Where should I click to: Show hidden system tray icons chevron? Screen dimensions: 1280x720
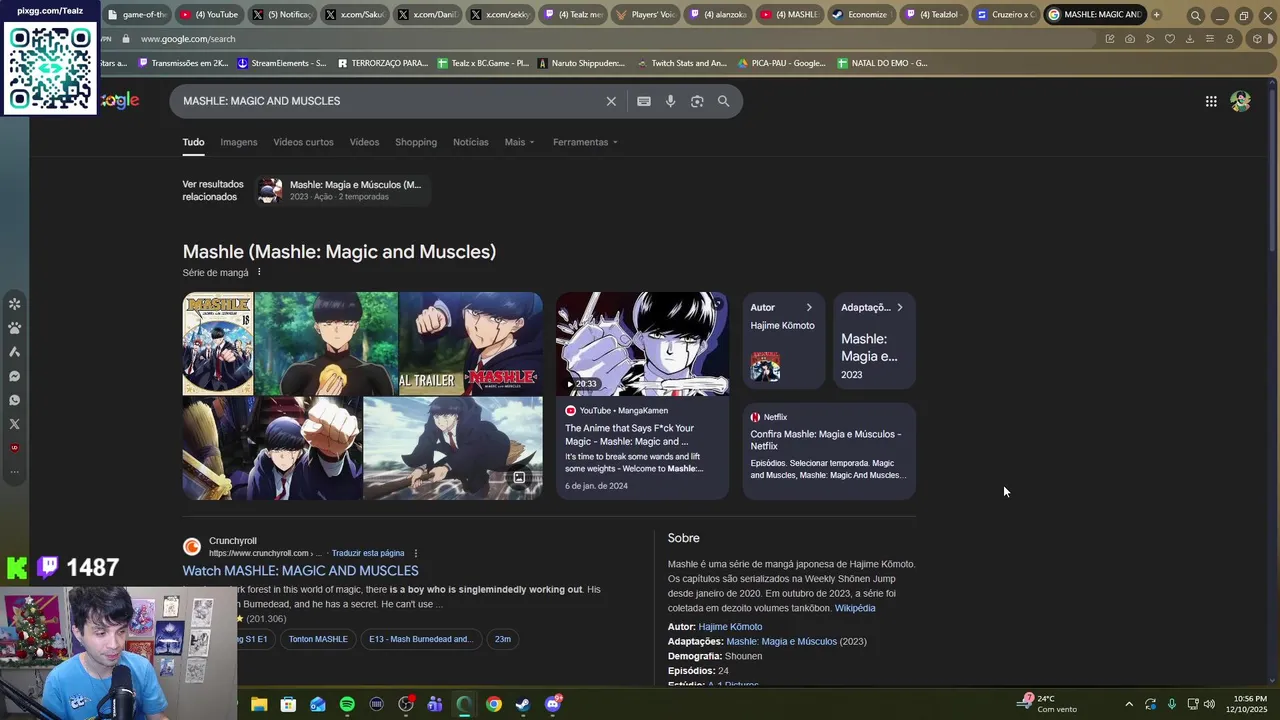tap(1129, 704)
